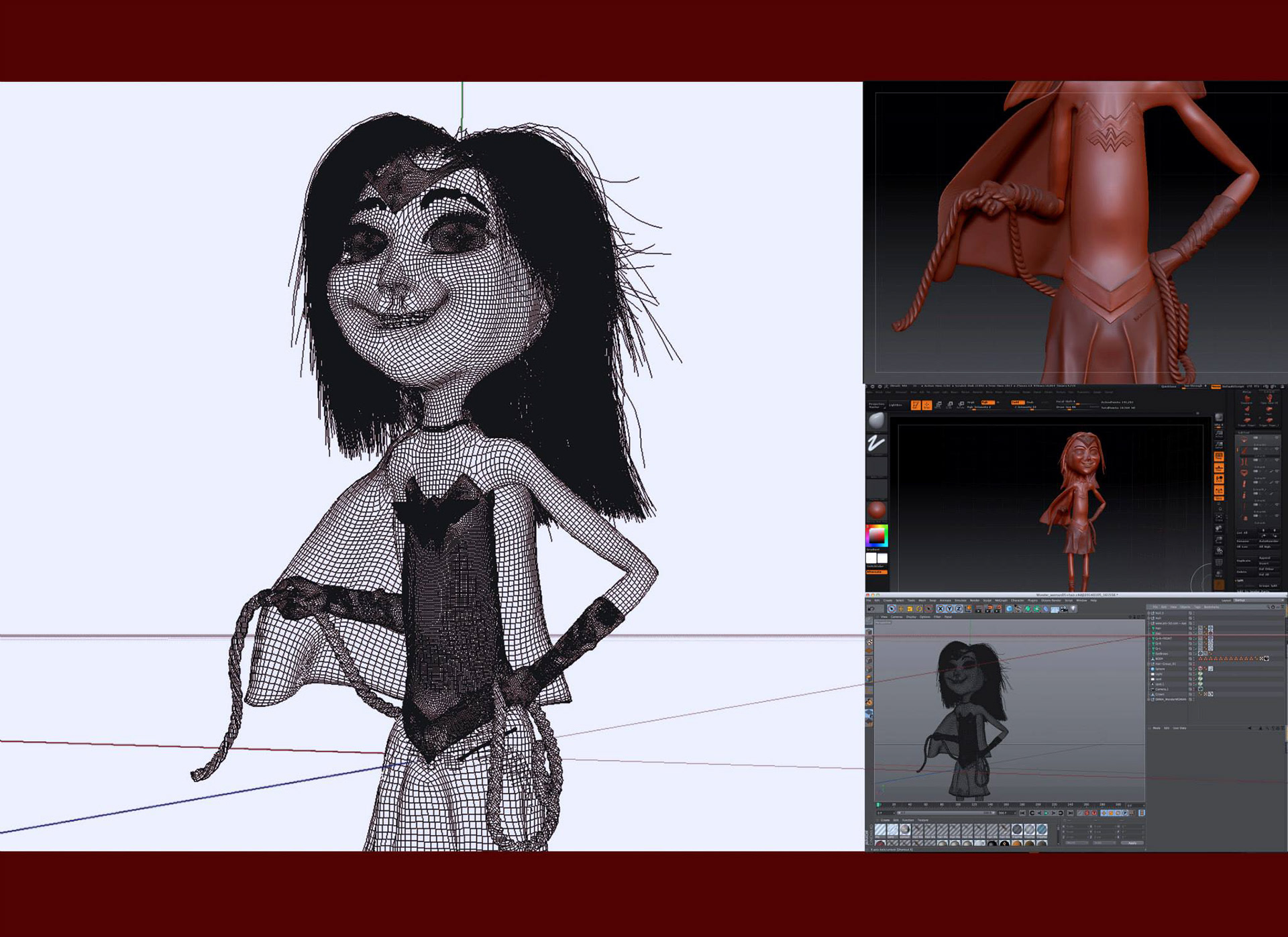Screen dimensions: 1288x937
Task: Expand EMMA_WonderWOMAN object in Object Manager
Action: (x=1148, y=700)
